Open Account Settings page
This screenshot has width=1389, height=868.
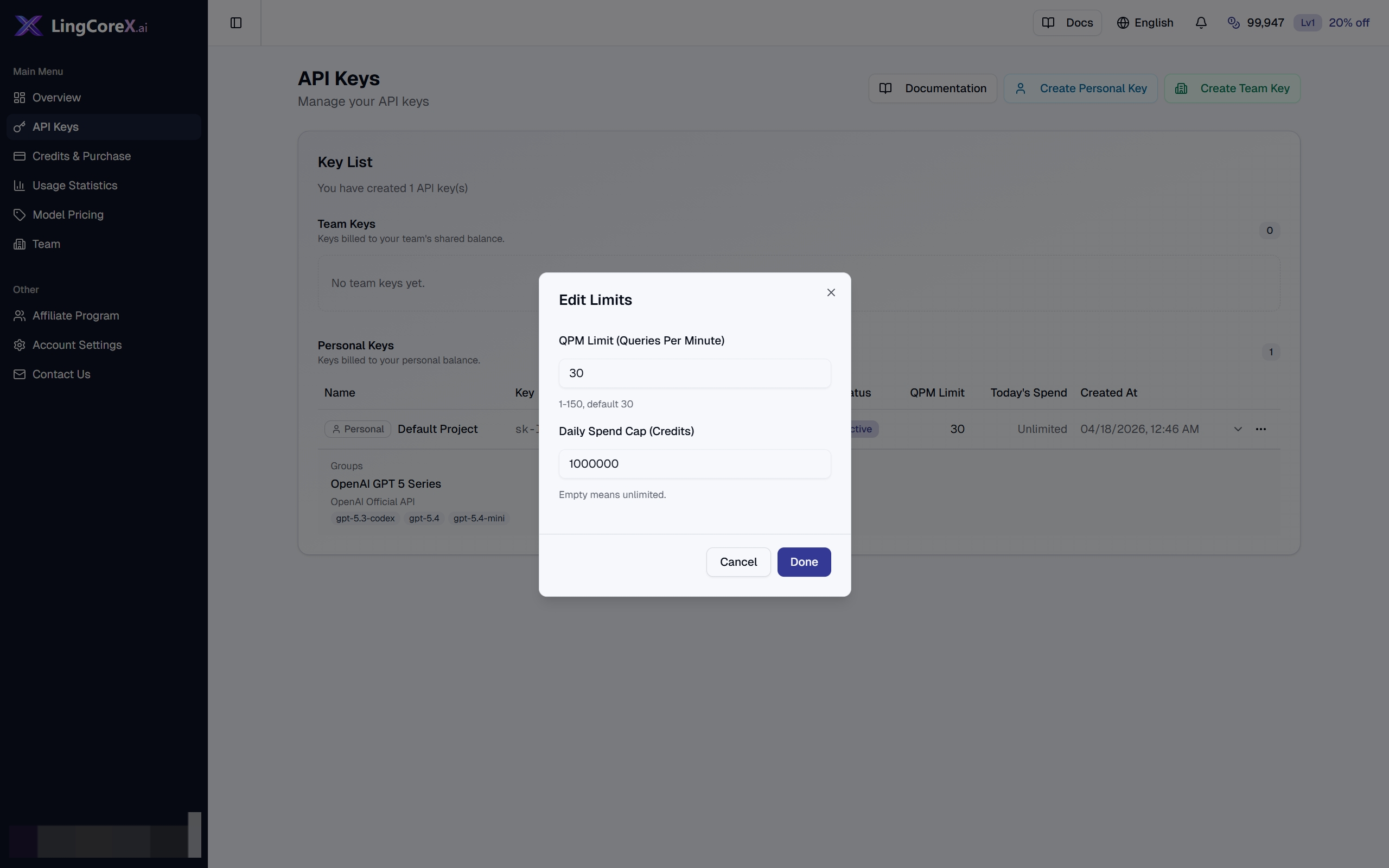pos(104,345)
